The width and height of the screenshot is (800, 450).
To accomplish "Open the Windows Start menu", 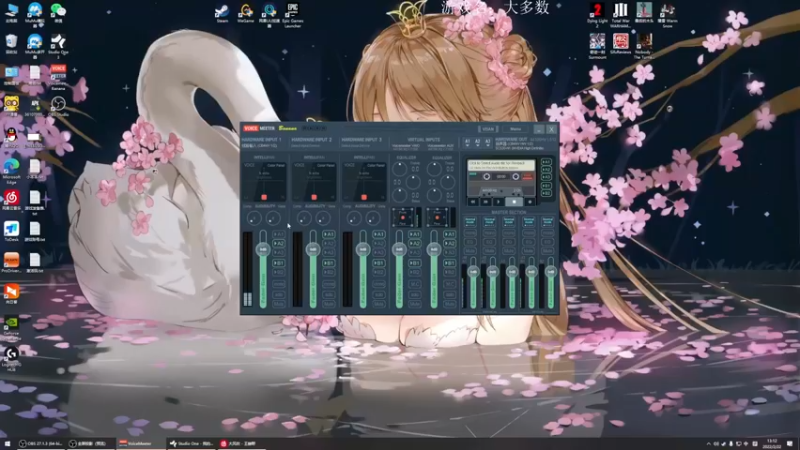I will (7, 444).
